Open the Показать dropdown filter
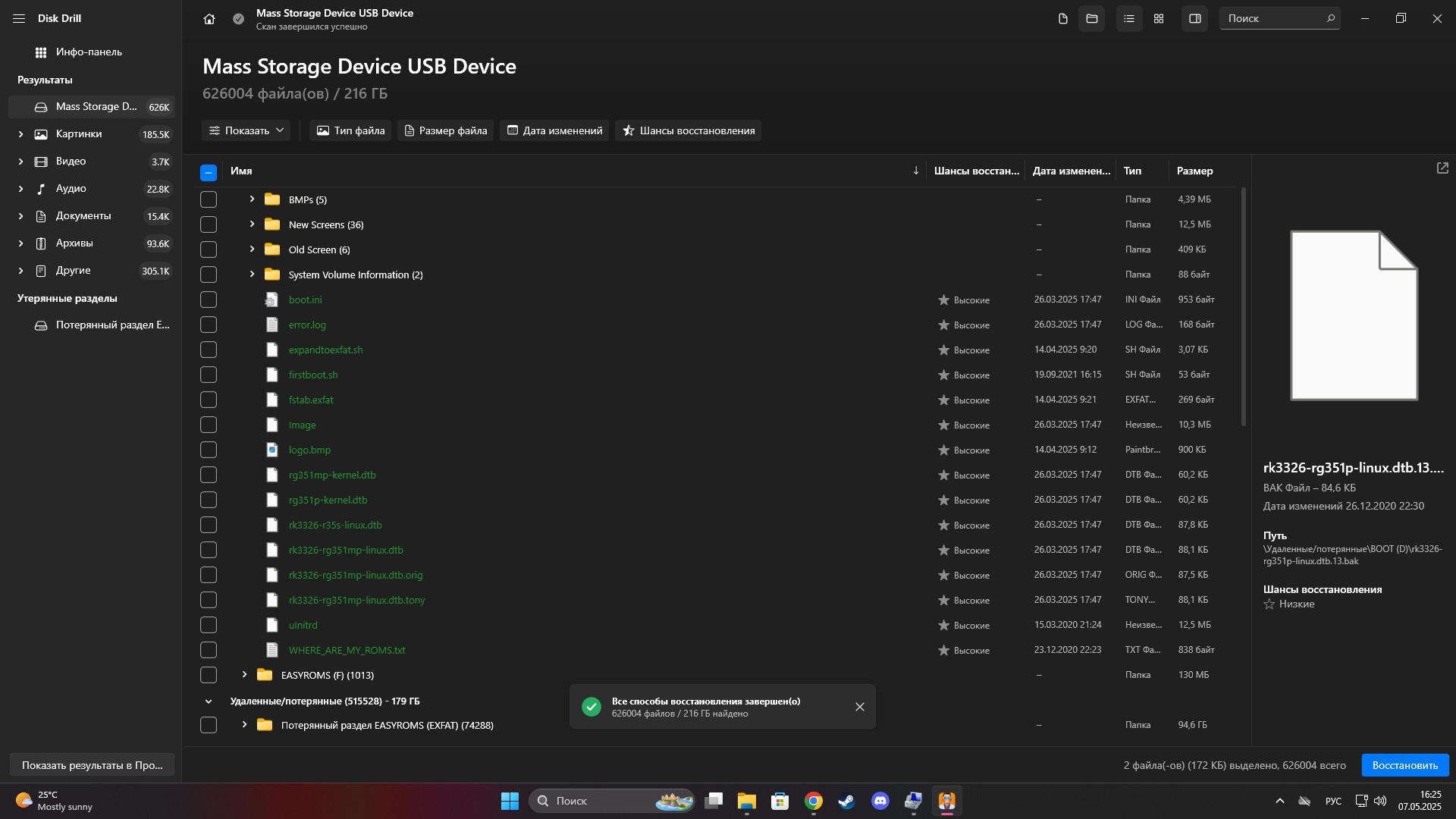This screenshot has height=819, width=1456. click(x=246, y=130)
